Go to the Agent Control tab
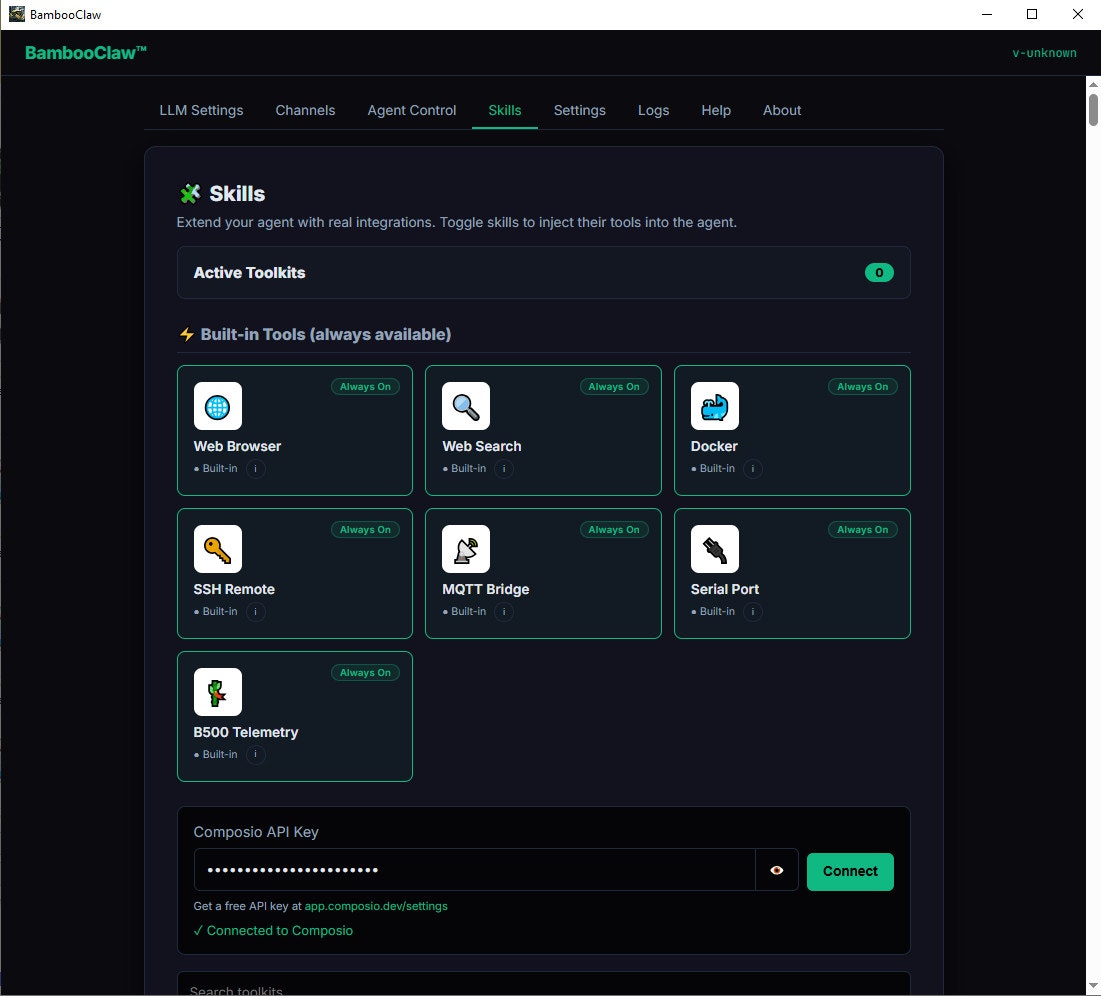The width and height of the screenshot is (1101, 996). 411,110
